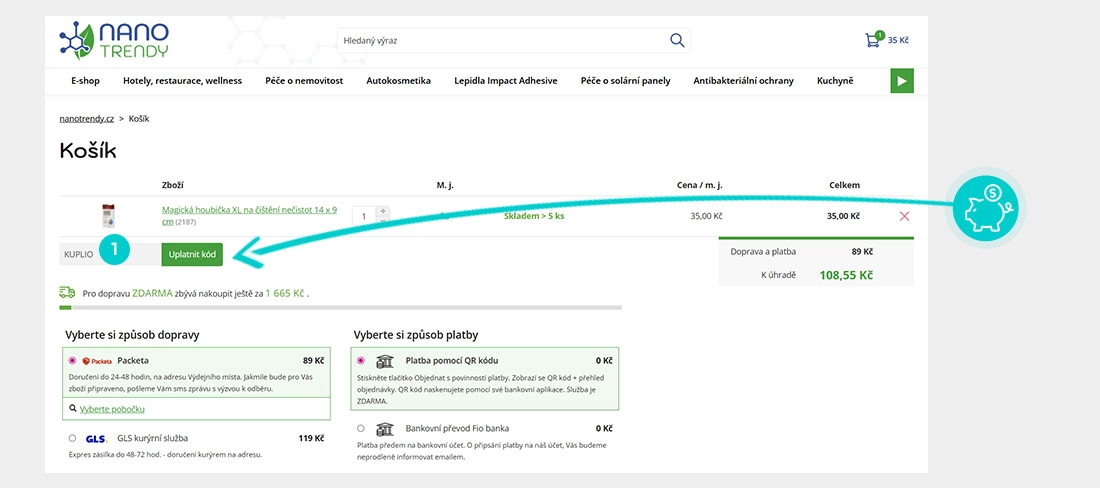Click the Vyberte pobočku link
The height and width of the screenshot is (488, 1100).
112,409
